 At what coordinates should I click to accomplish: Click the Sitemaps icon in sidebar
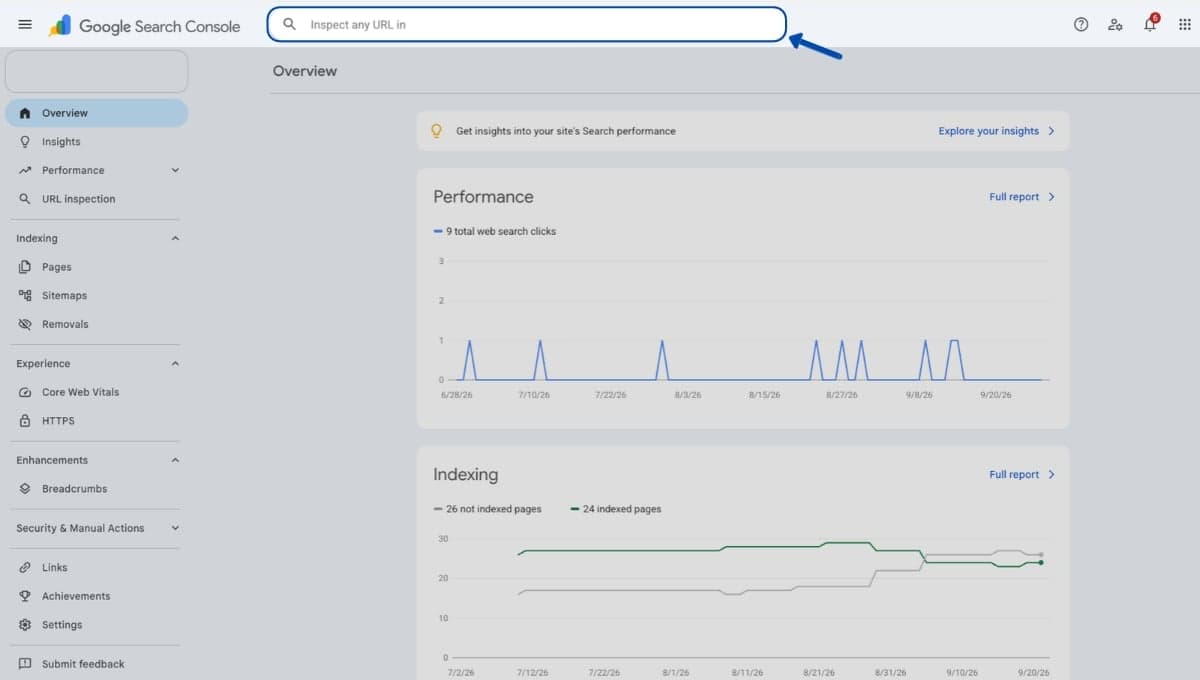25,295
